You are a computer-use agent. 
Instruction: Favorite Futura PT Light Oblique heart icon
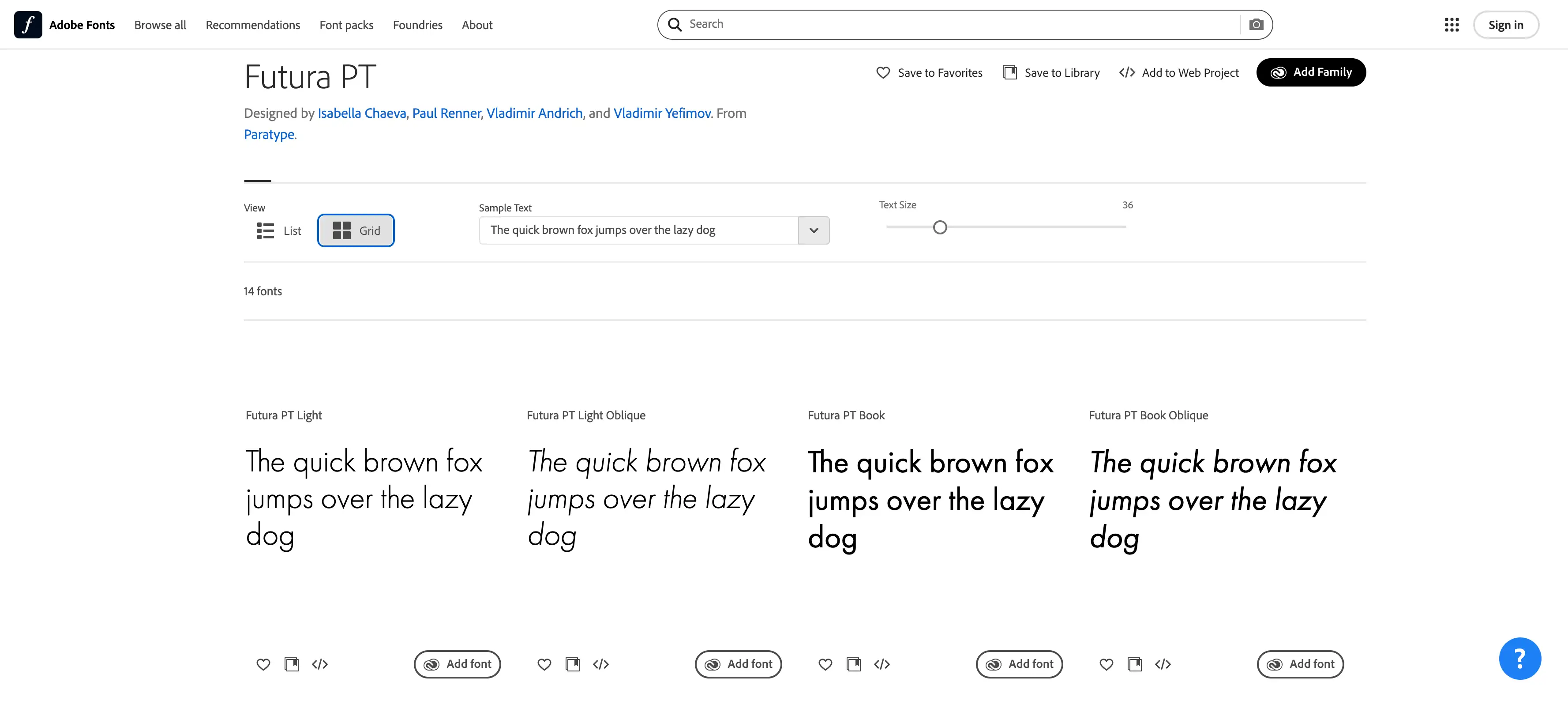pos(544,664)
